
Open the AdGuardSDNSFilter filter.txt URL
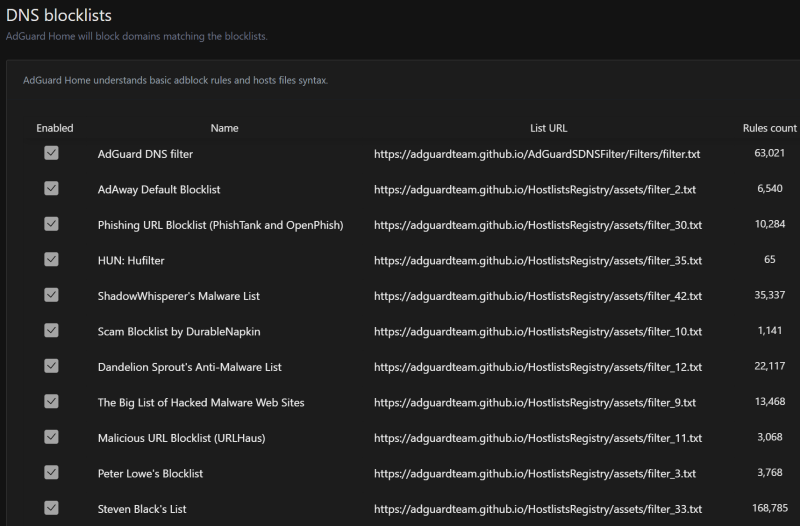[537, 154]
